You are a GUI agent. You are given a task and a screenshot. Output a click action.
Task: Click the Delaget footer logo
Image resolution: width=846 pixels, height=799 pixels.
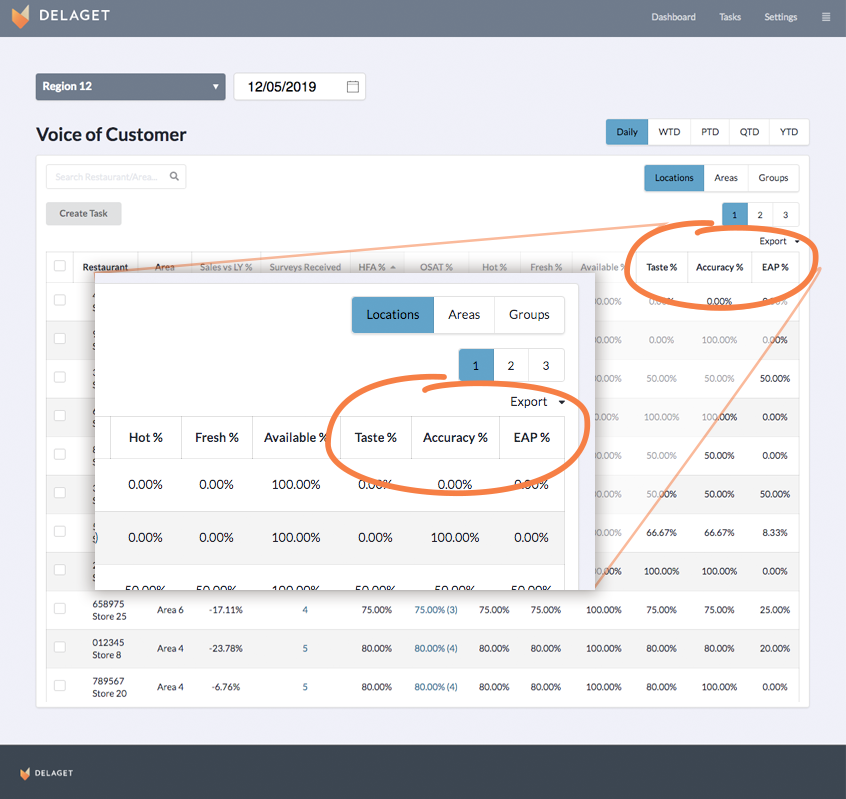[x=46, y=773]
